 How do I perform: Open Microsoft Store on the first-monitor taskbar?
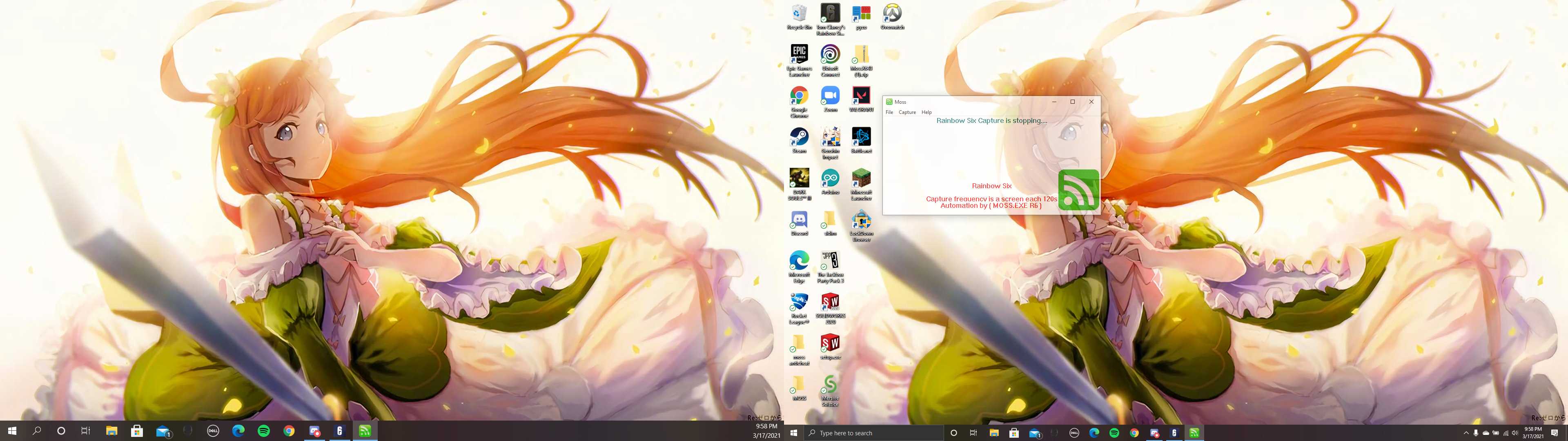click(x=137, y=431)
